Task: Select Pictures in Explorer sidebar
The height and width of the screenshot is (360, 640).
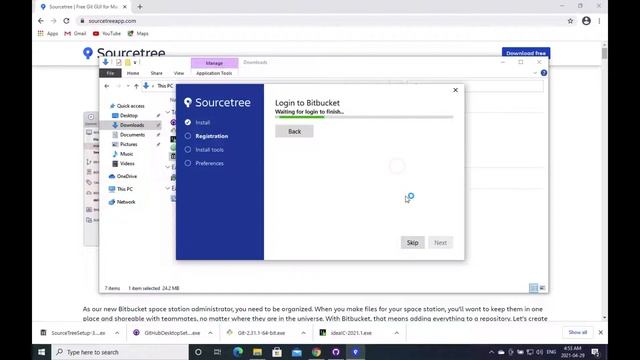Action: click(x=129, y=144)
